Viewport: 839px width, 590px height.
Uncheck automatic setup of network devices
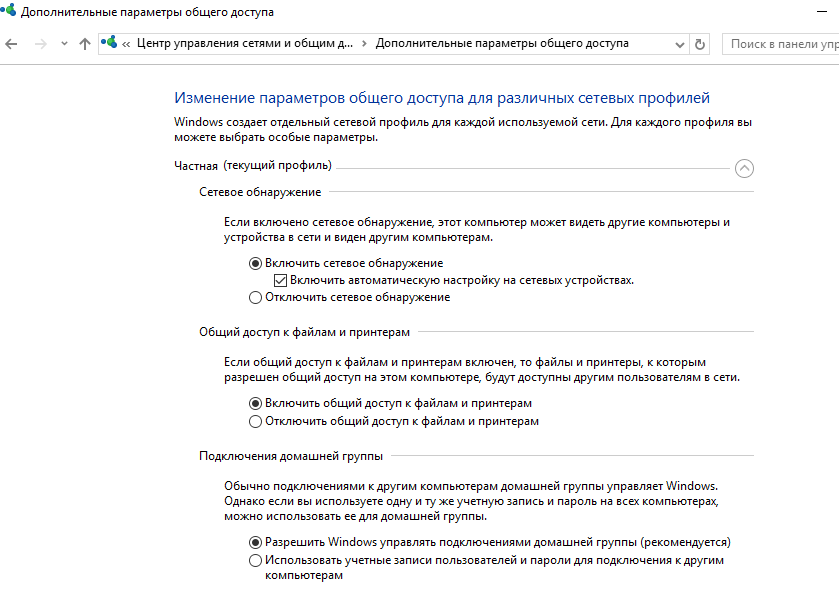click(x=282, y=280)
